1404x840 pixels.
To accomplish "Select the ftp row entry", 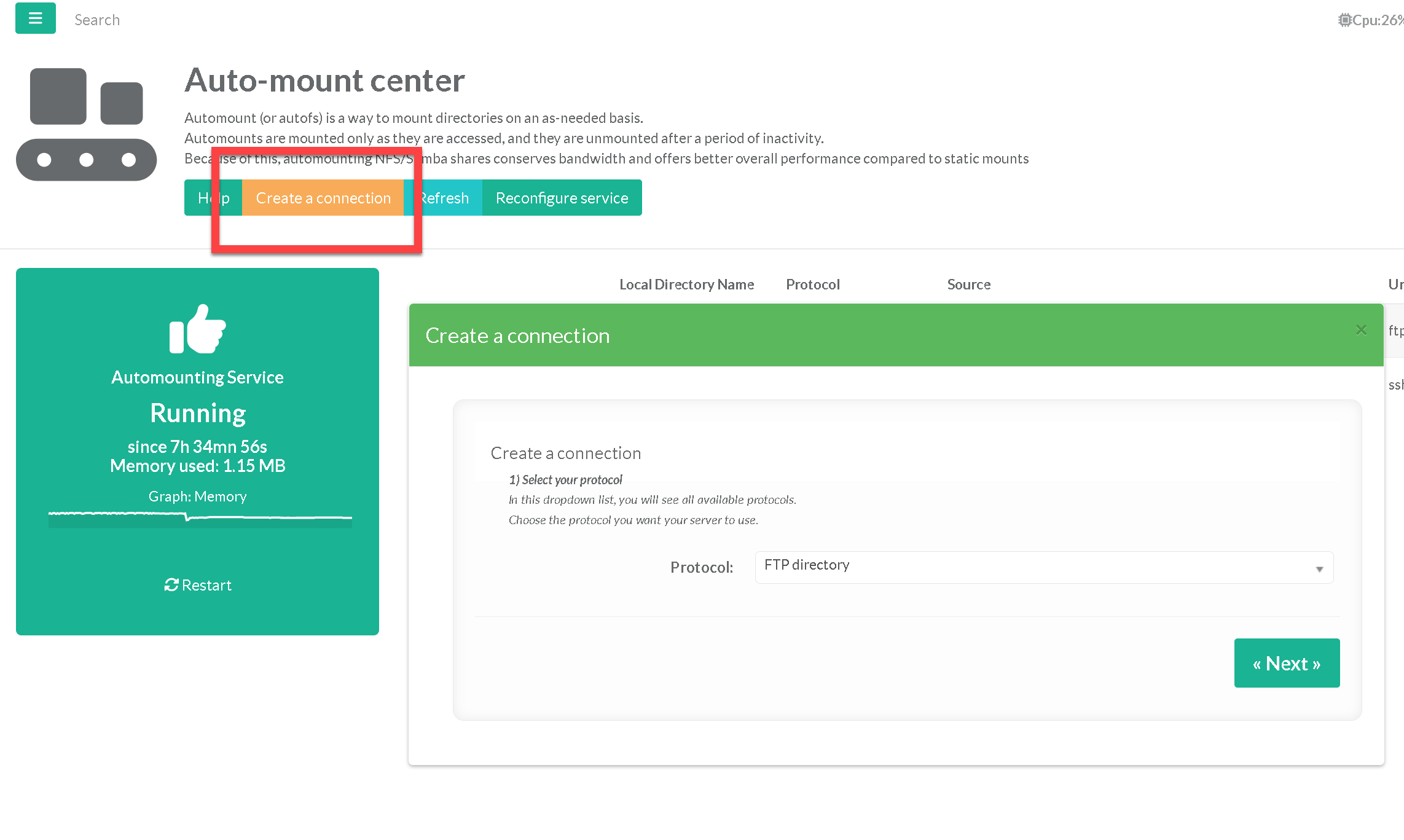I will [1395, 331].
